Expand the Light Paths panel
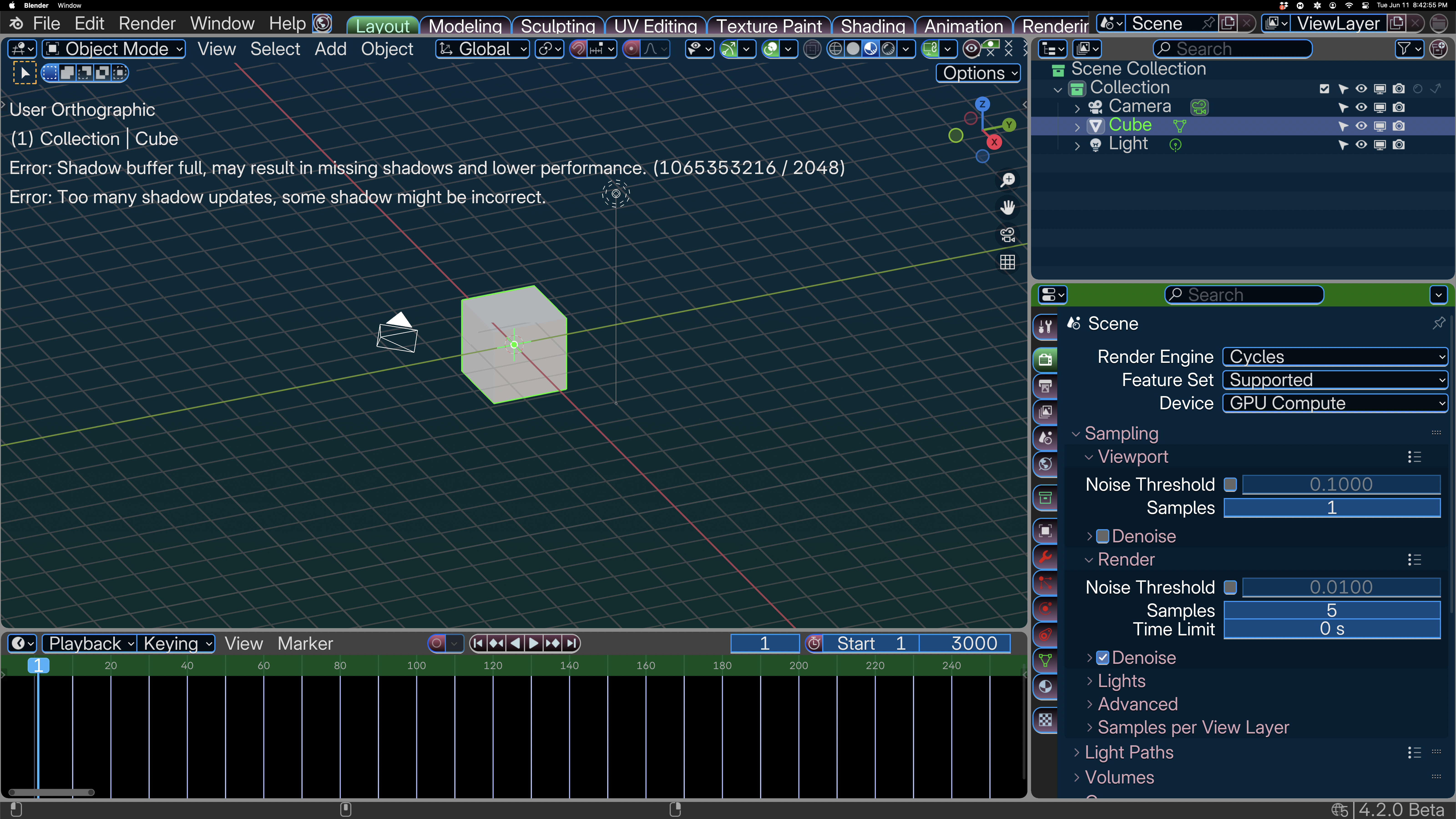The height and width of the screenshot is (819, 1456). 1129,752
